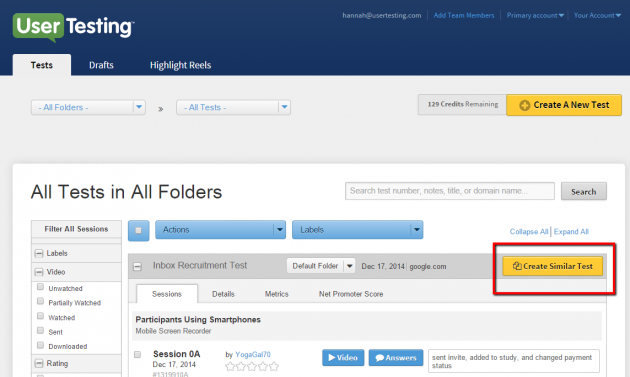The image size is (630, 377).
Task: Toggle the select-all sessions checkbox
Action: tap(139, 231)
